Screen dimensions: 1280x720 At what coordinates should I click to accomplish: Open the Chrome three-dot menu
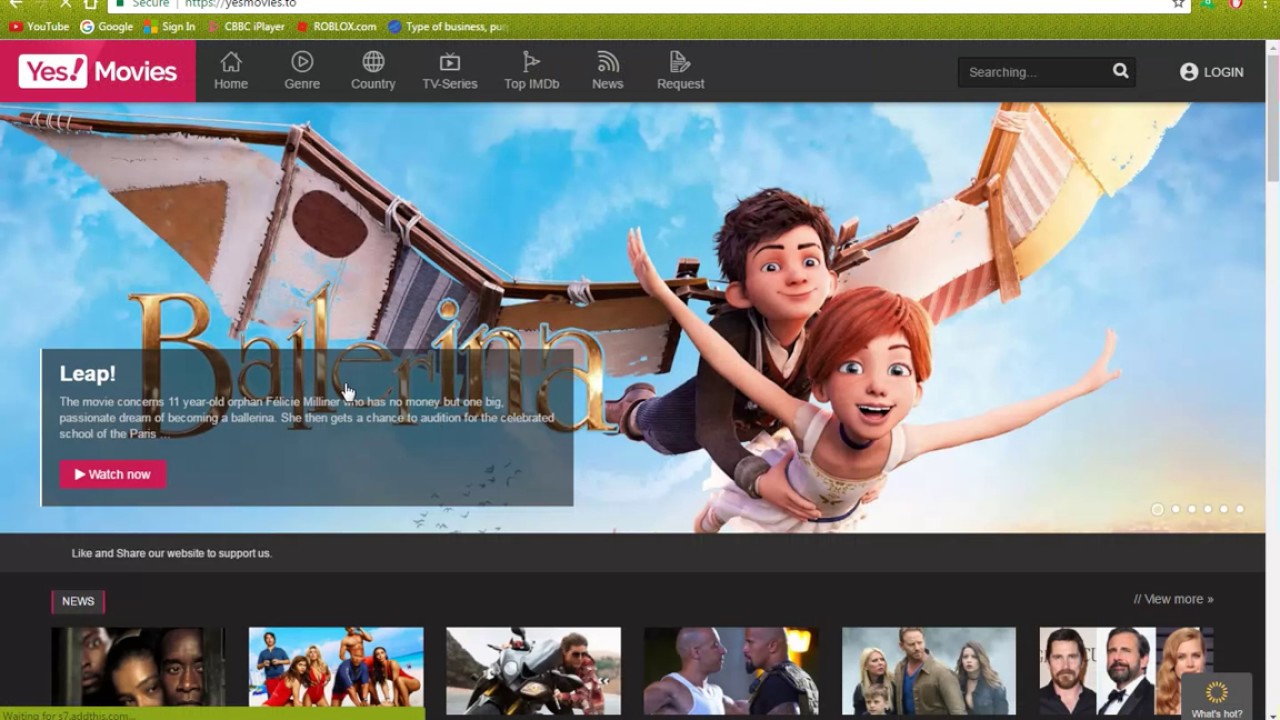click(x=1264, y=4)
